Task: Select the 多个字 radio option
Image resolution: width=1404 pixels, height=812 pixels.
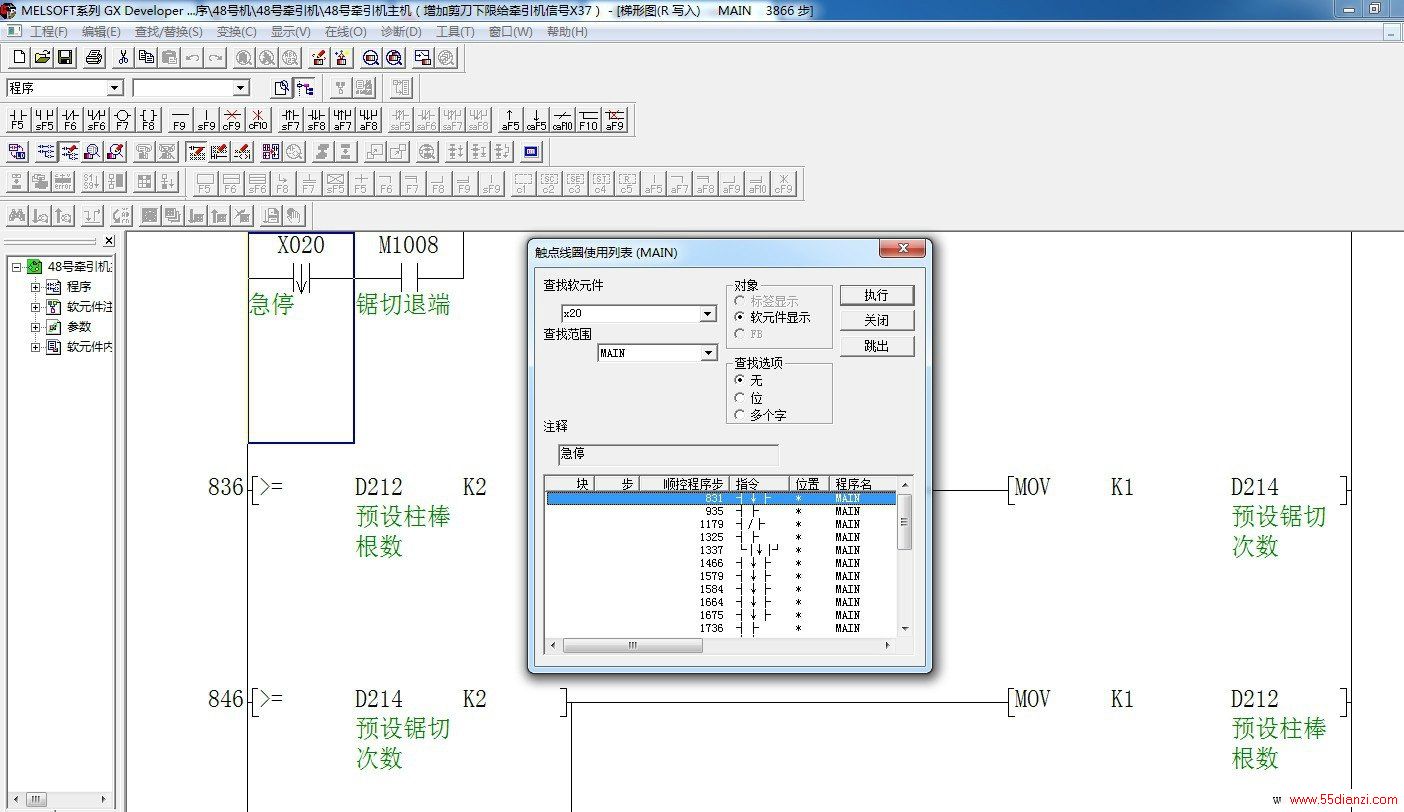Action: click(740, 414)
